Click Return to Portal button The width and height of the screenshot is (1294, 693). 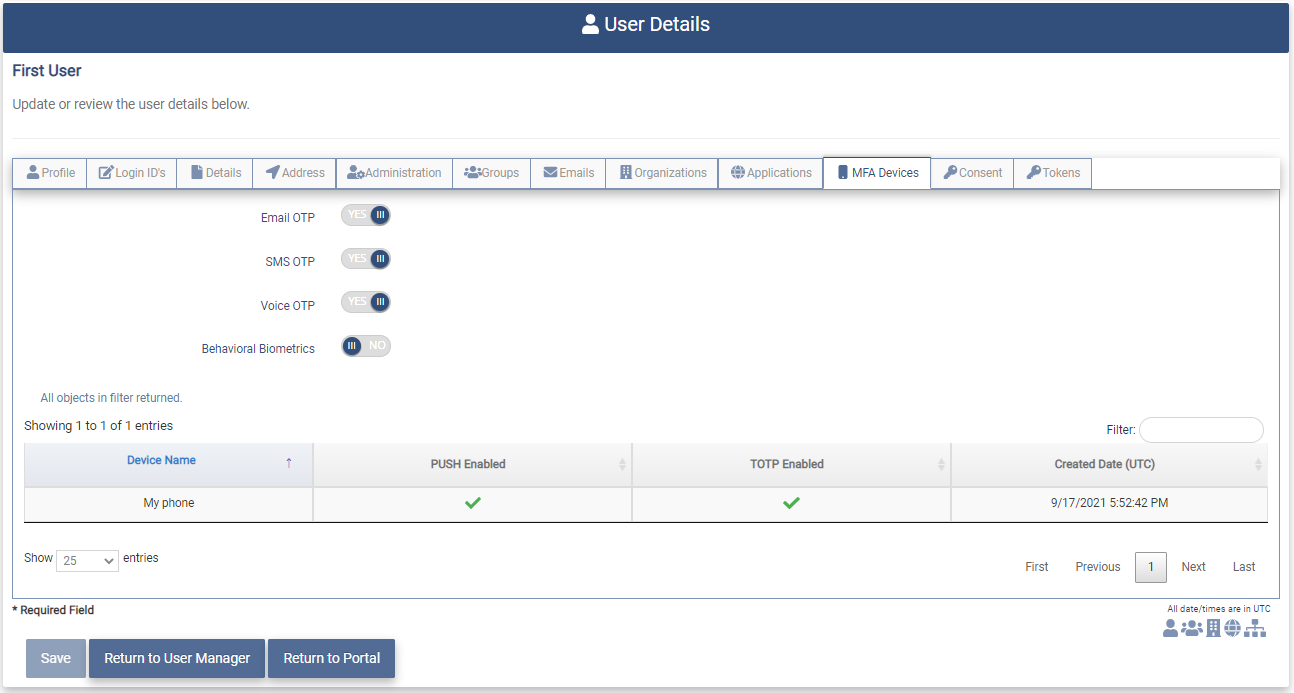pyautogui.click(x=332, y=658)
